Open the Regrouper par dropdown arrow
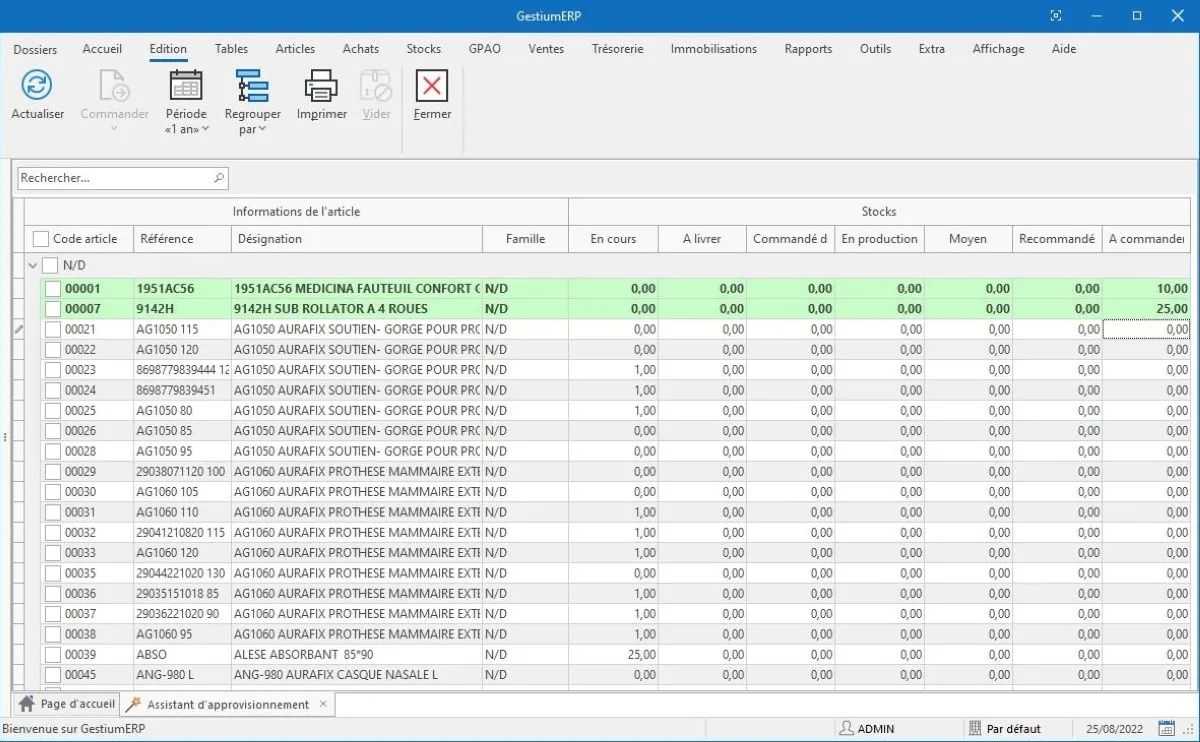The height and width of the screenshot is (742, 1200). 262,129
